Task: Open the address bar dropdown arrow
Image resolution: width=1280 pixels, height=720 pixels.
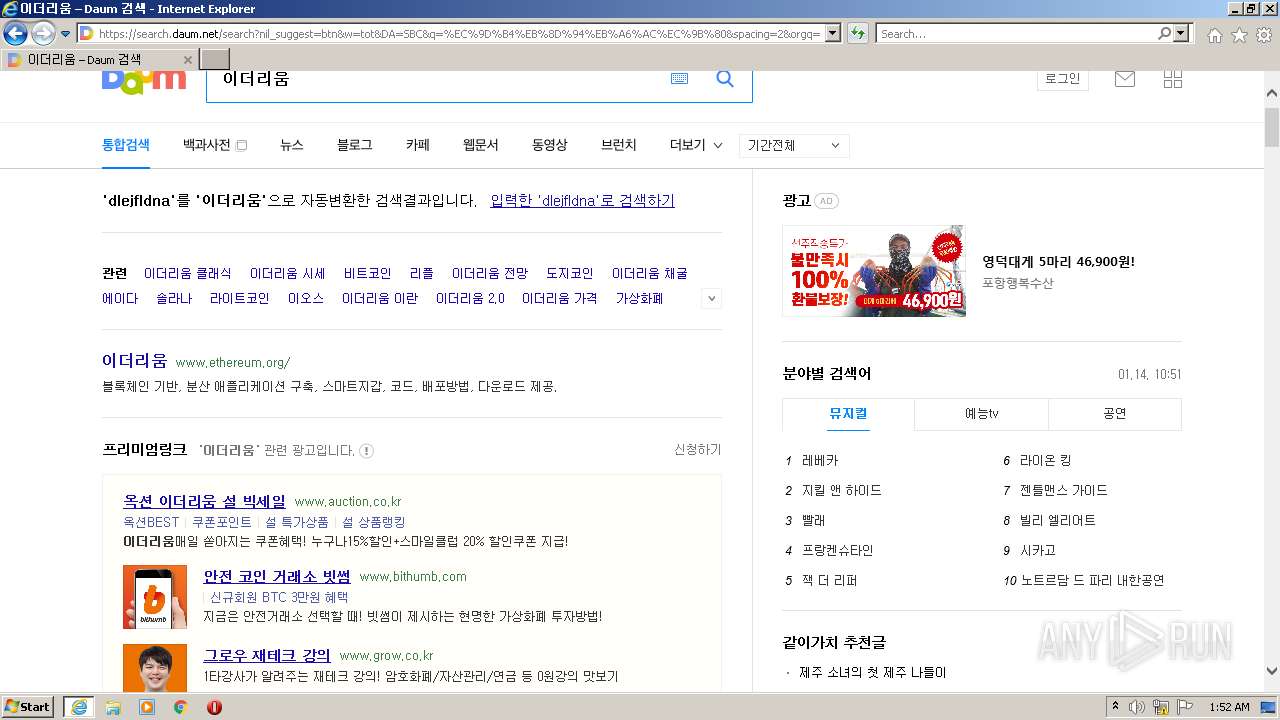Action: pyautogui.click(x=831, y=34)
